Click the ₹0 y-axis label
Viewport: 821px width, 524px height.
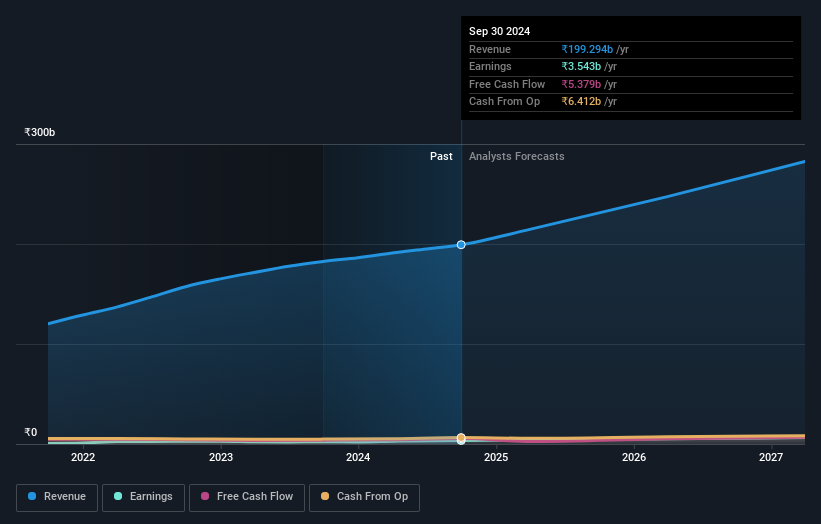[x=30, y=432]
